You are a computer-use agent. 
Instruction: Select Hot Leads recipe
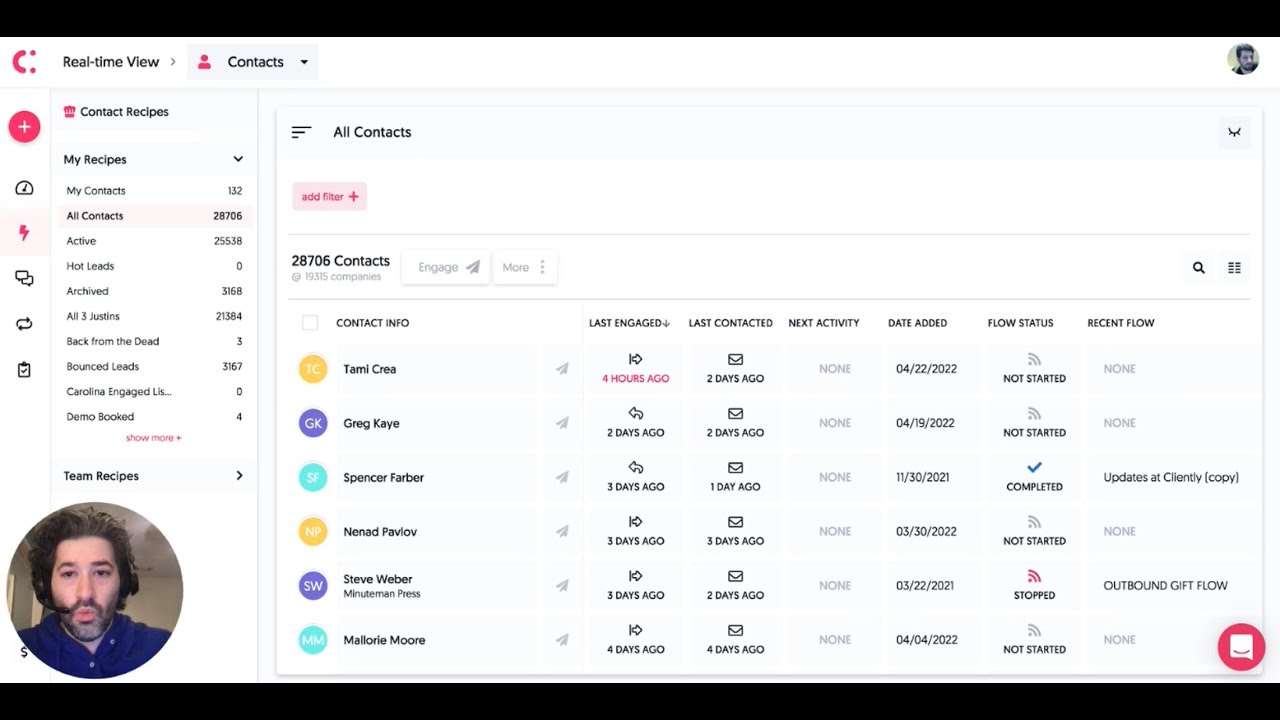click(x=154, y=266)
